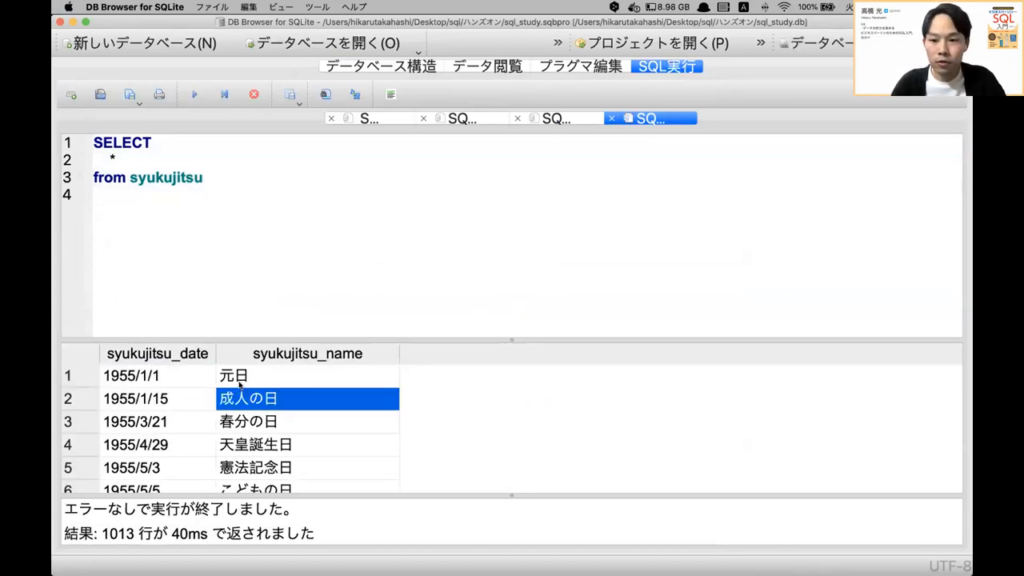This screenshot has height=576, width=1024.
Task: Click the open new SQL tab icon
Action: click(x=71, y=95)
